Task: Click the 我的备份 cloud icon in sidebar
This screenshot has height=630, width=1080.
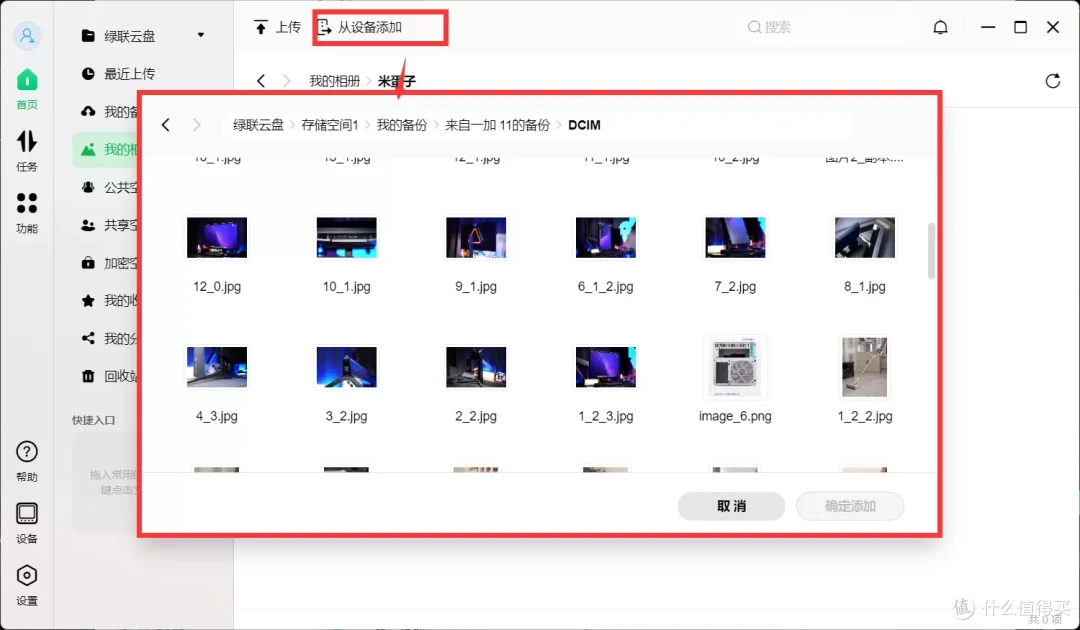Action: (x=88, y=112)
